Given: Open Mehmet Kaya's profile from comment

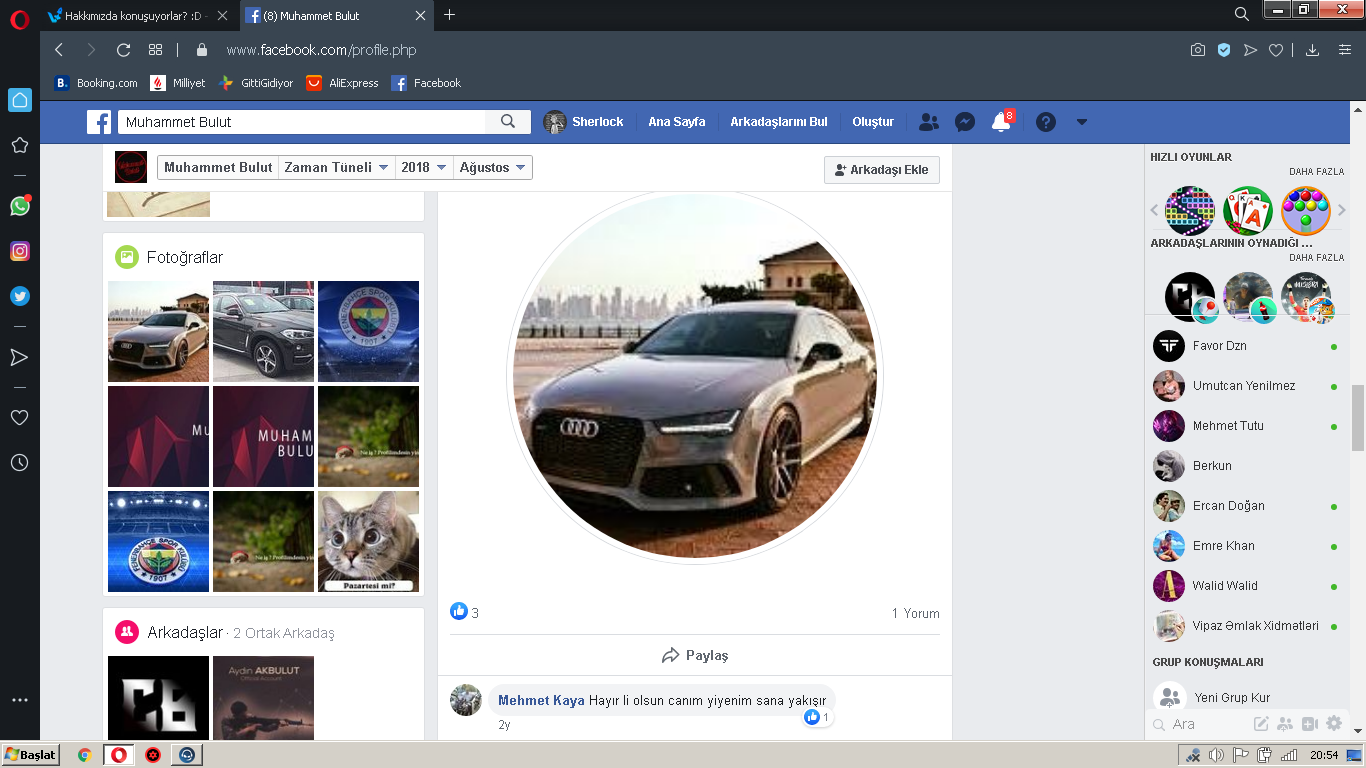Looking at the screenshot, I should 541,700.
